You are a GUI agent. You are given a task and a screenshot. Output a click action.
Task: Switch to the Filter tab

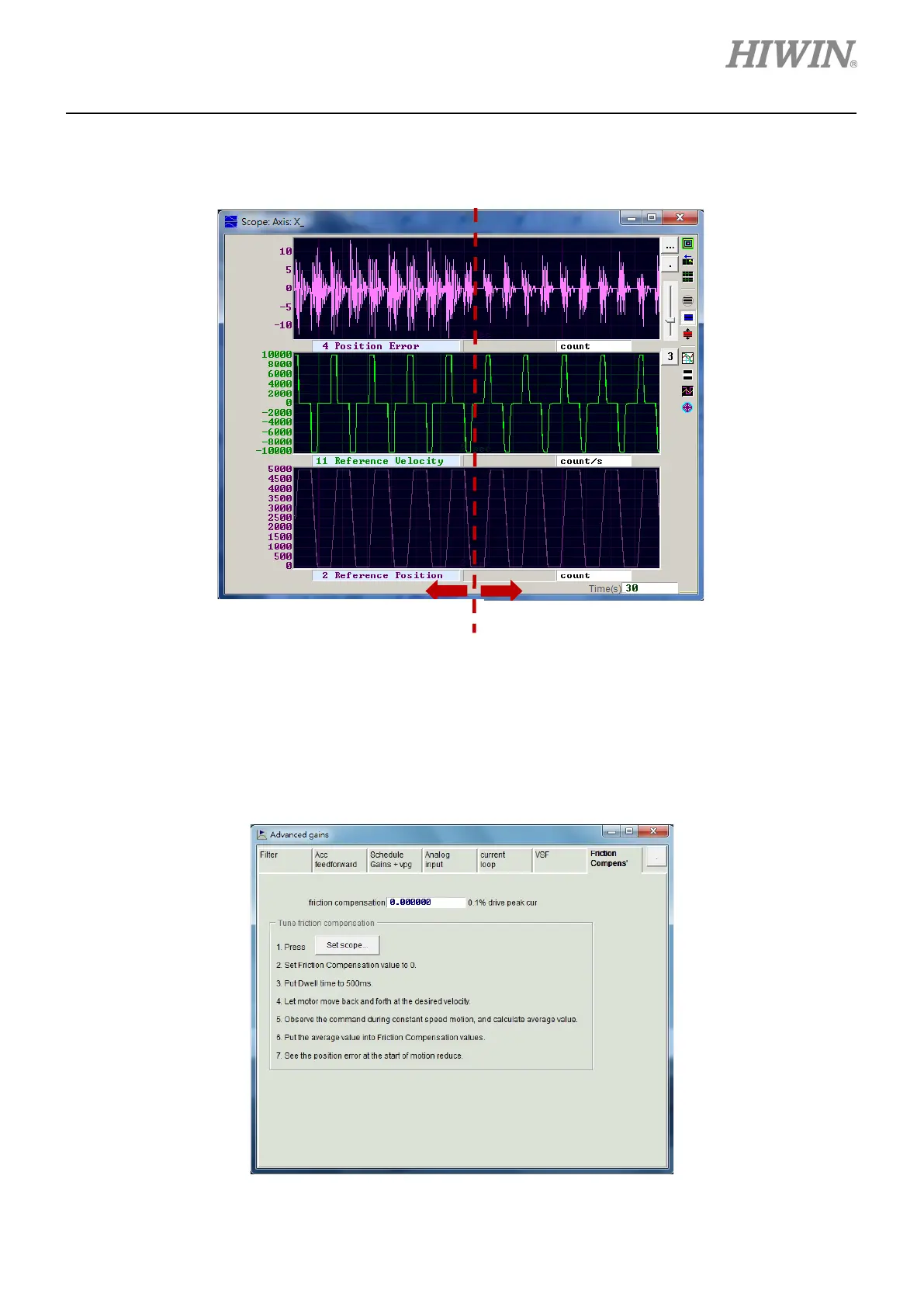pyautogui.click(x=285, y=860)
